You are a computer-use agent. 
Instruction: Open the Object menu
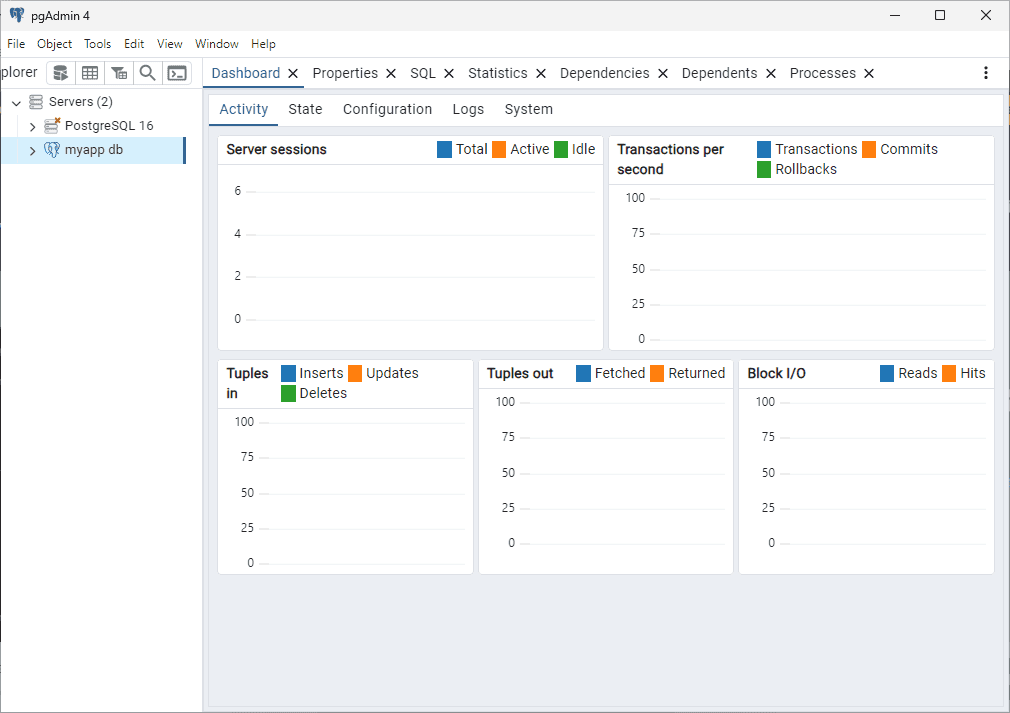click(54, 44)
